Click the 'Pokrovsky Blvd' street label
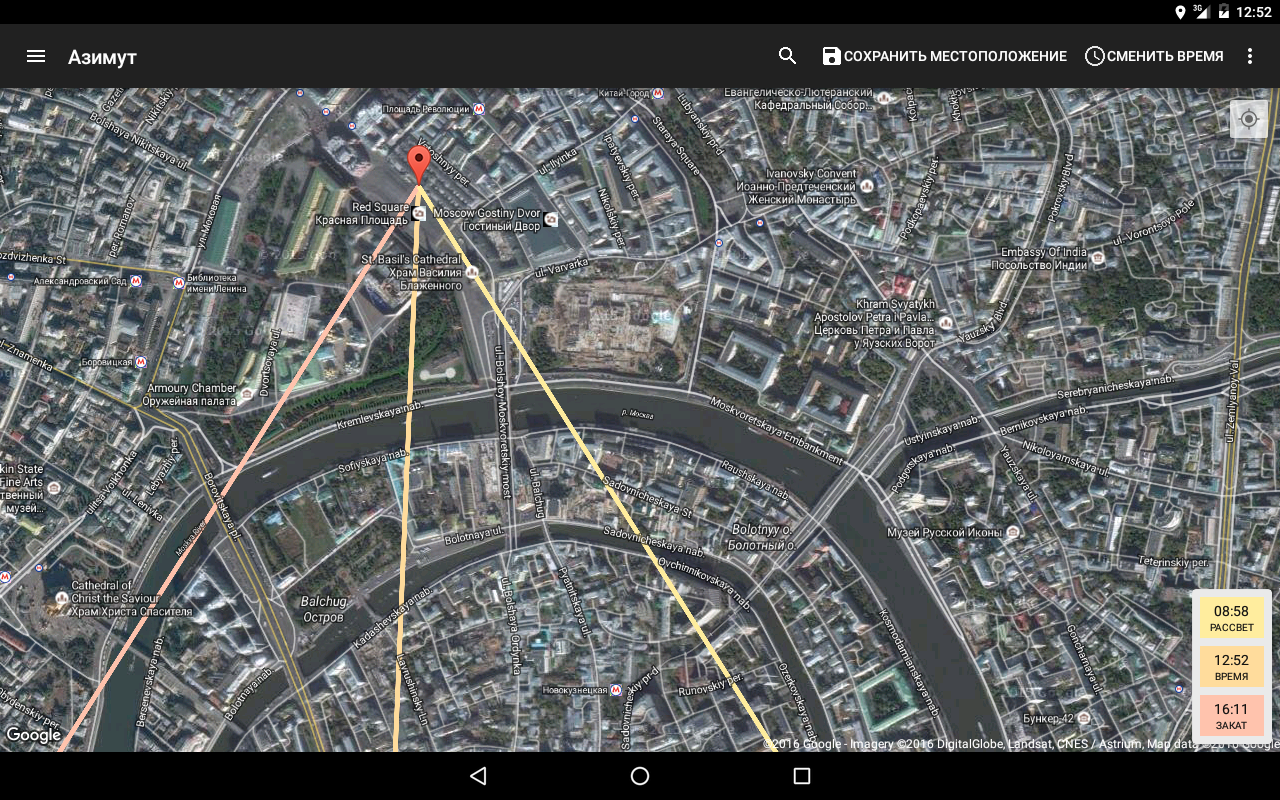 pos(1059,187)
